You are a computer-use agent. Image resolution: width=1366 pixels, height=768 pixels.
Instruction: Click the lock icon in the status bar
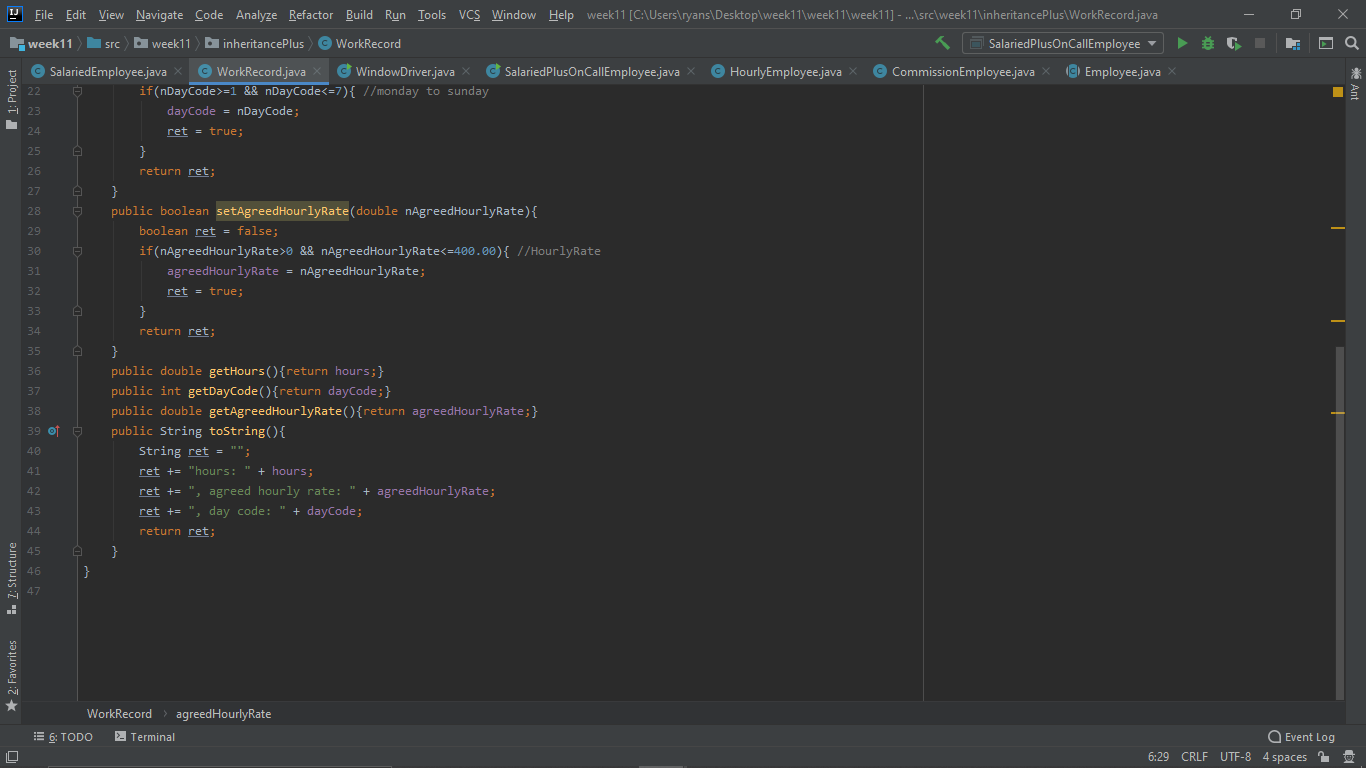tap(1323, 757)
